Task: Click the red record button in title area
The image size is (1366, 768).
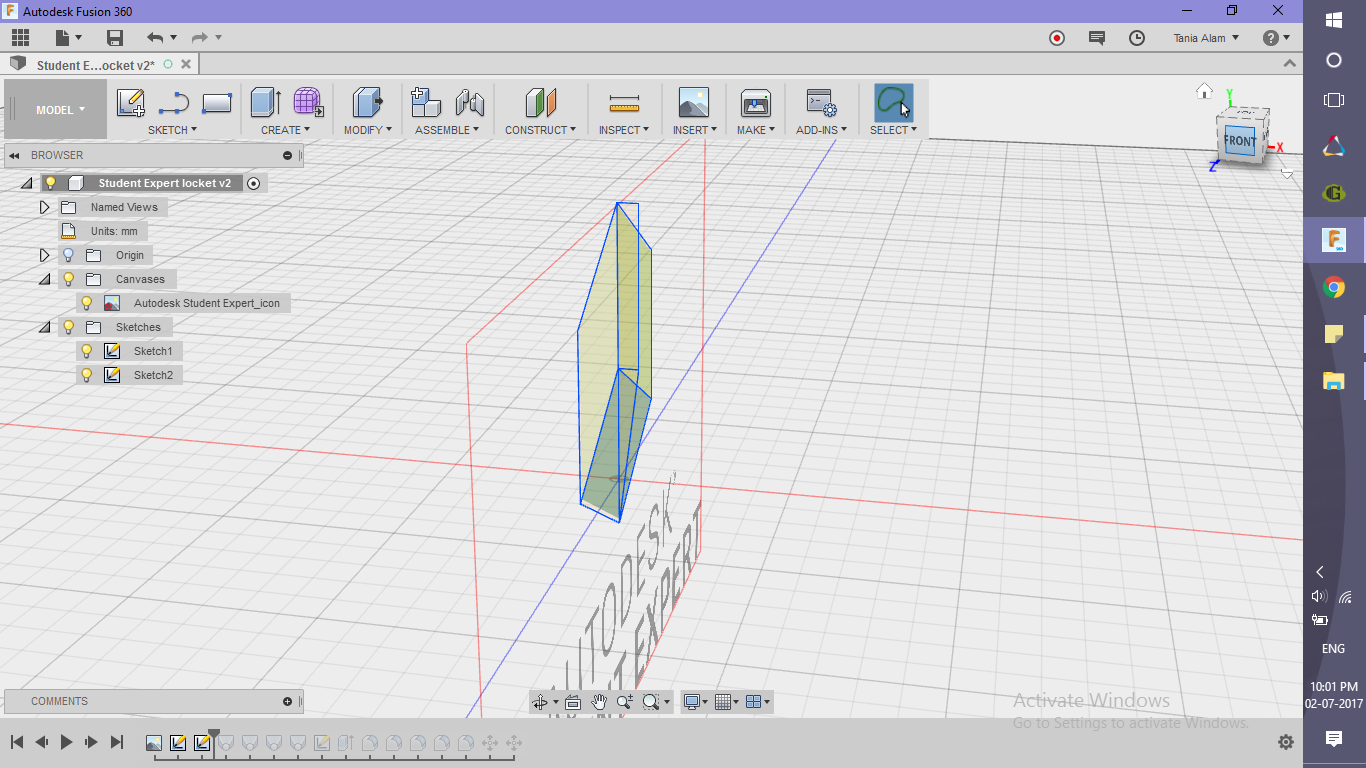Action: 1057,38
